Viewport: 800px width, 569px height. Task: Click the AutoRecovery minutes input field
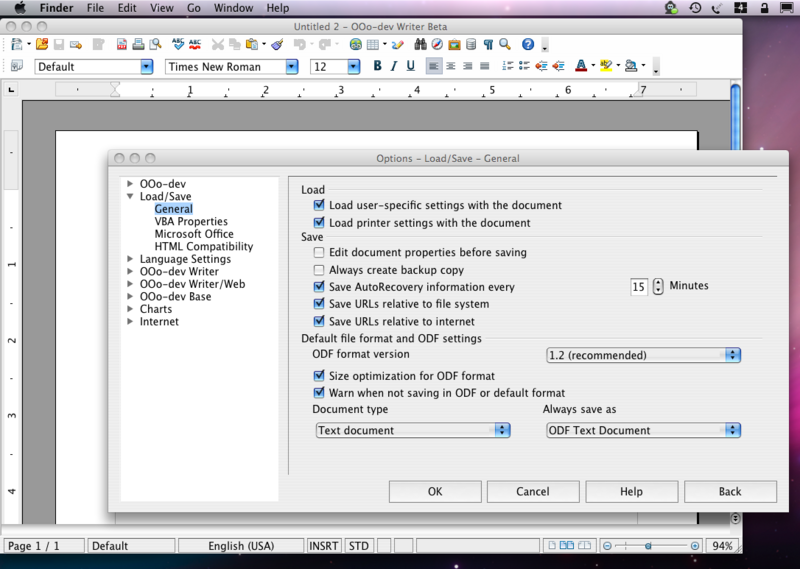639,287
